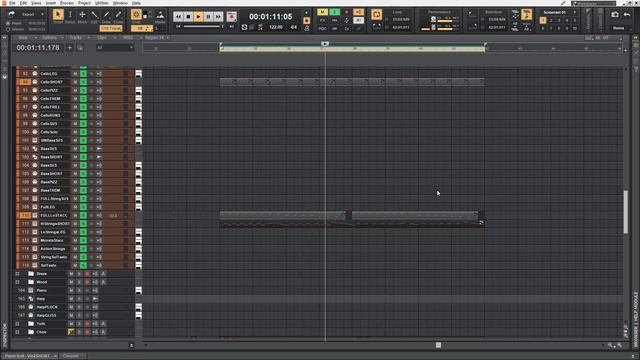
Task: Toggle the global Mute button
Action: 322,12
